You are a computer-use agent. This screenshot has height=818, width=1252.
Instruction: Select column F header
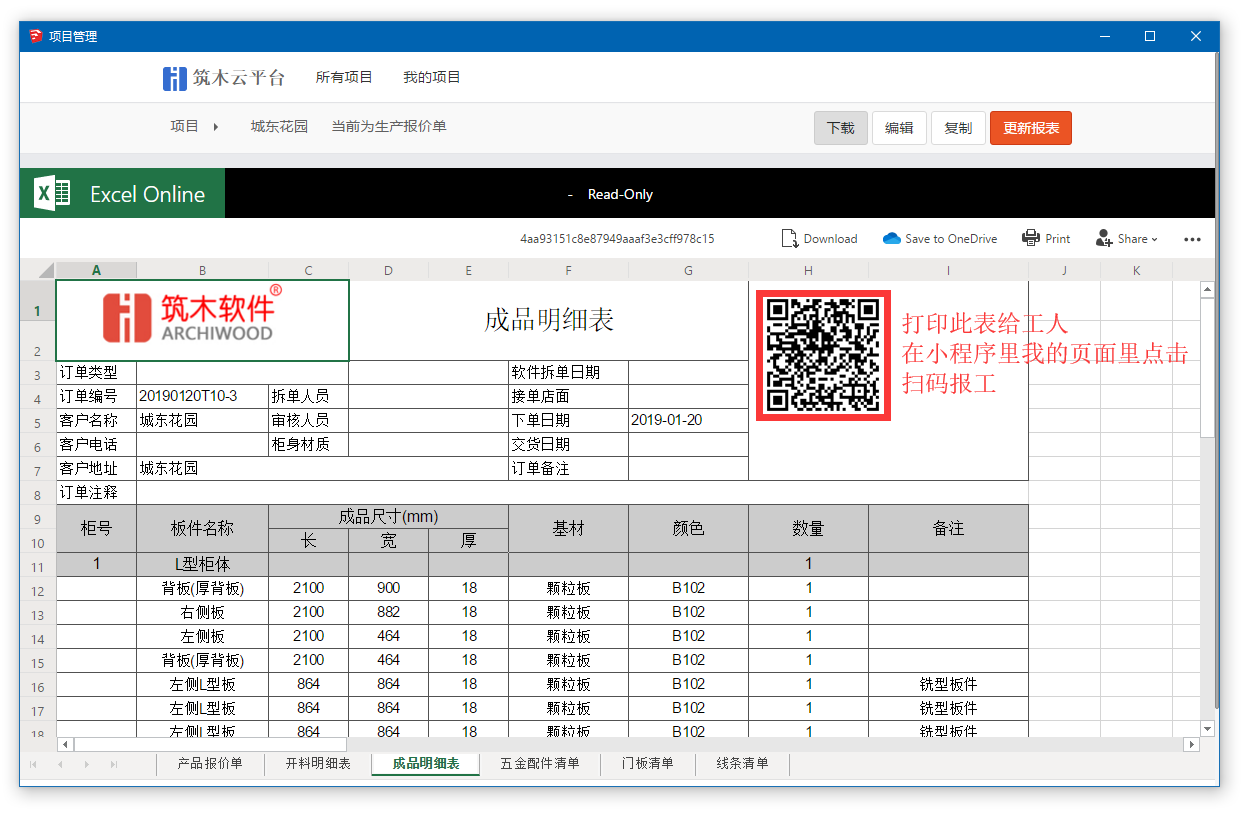pos(568,270)
